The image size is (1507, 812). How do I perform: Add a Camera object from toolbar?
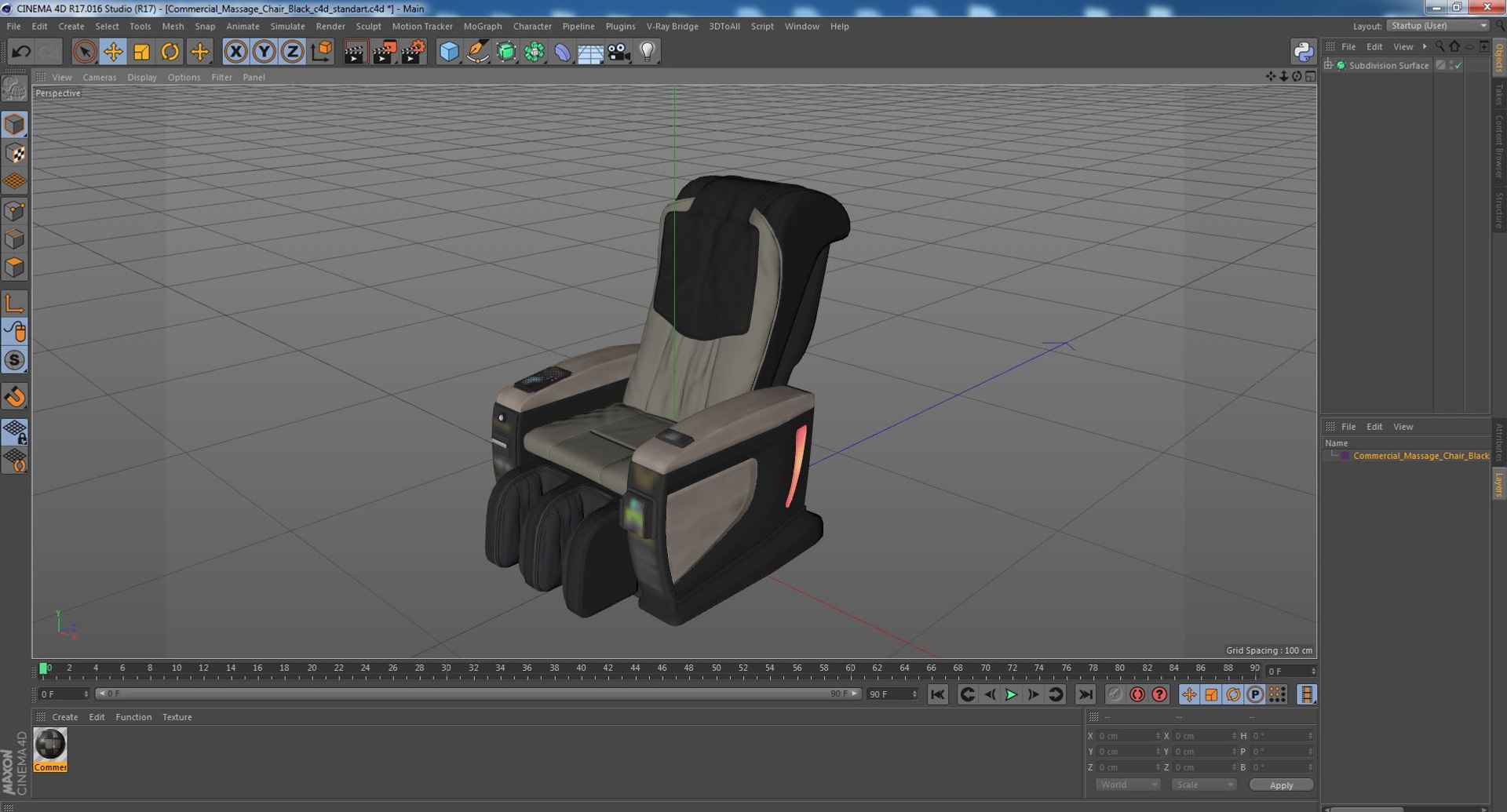click(618, 52)
